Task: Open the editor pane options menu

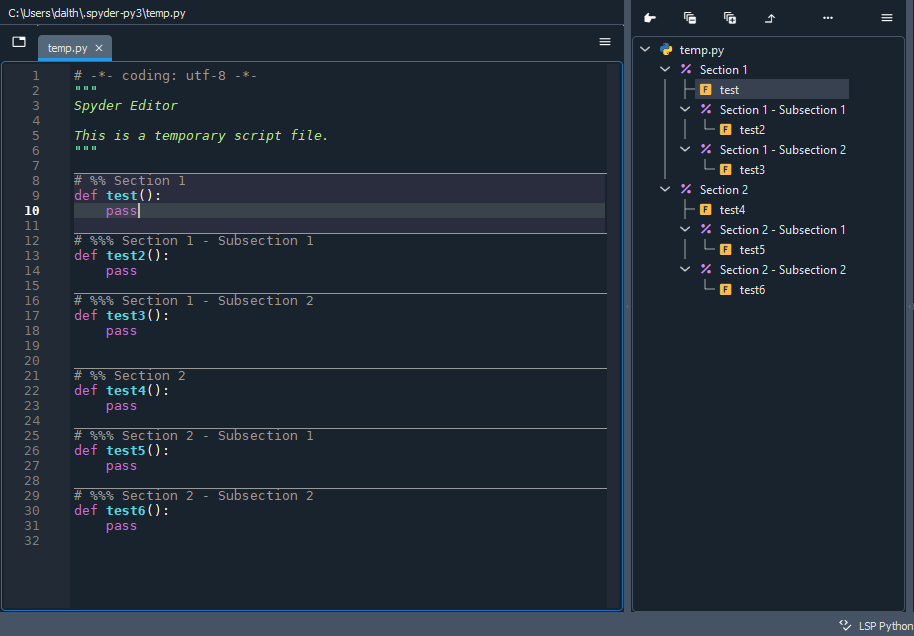Action: [604, 41]
